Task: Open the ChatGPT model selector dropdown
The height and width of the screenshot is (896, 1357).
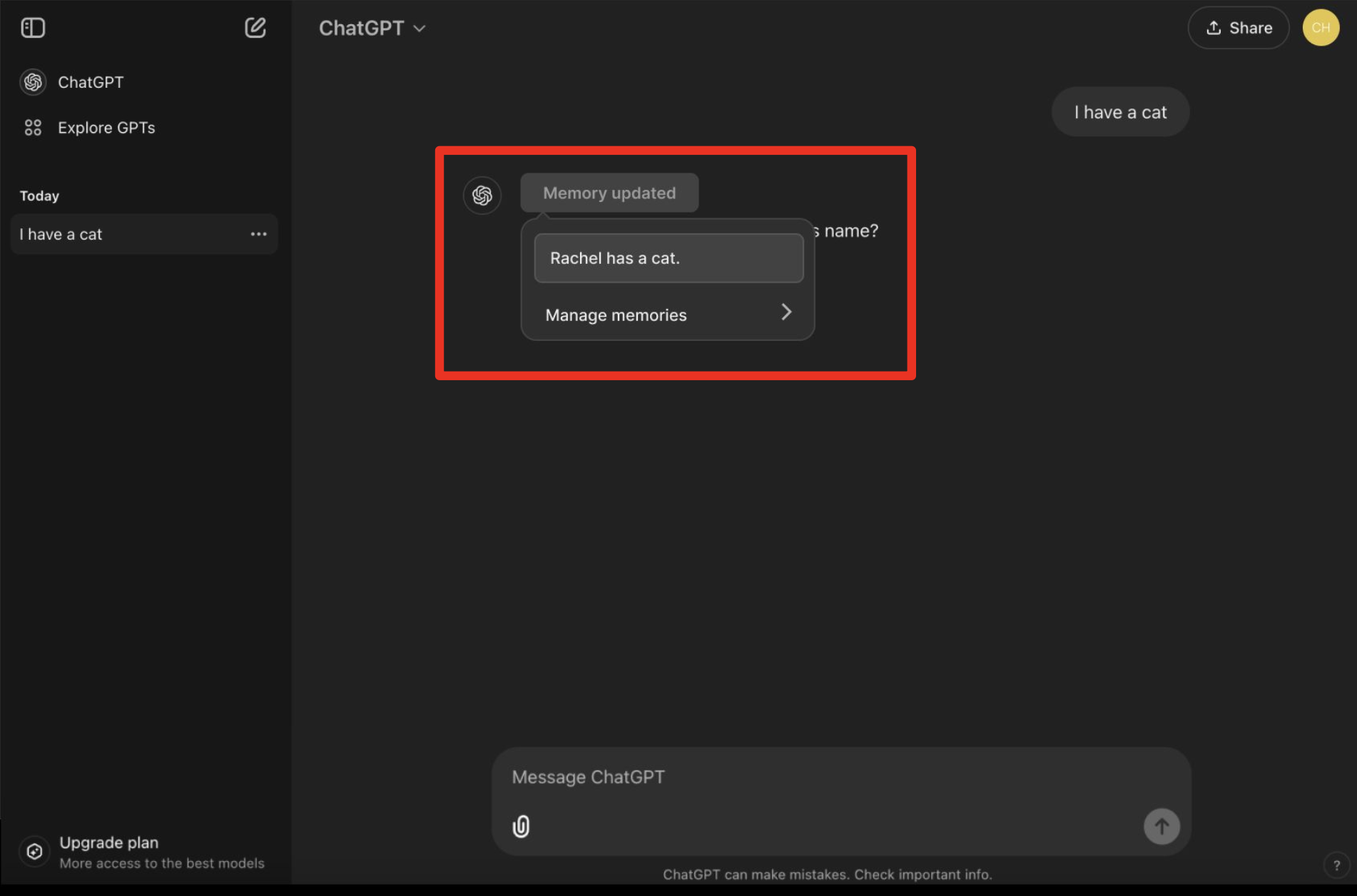Action: tap(372, 28)
